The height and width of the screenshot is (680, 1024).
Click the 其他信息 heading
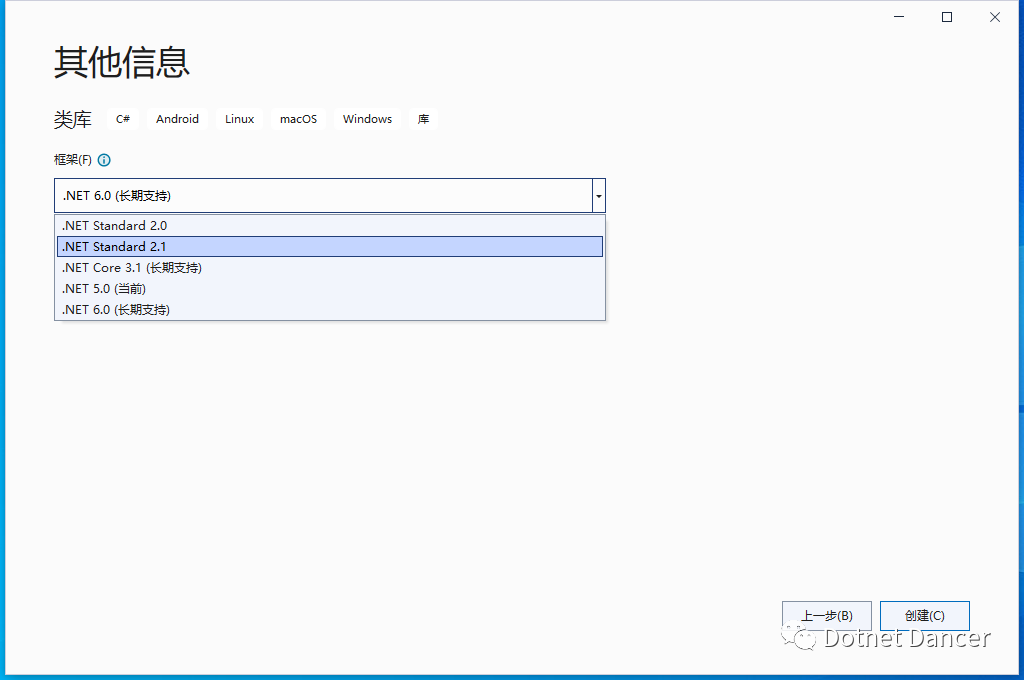point(122,63)
